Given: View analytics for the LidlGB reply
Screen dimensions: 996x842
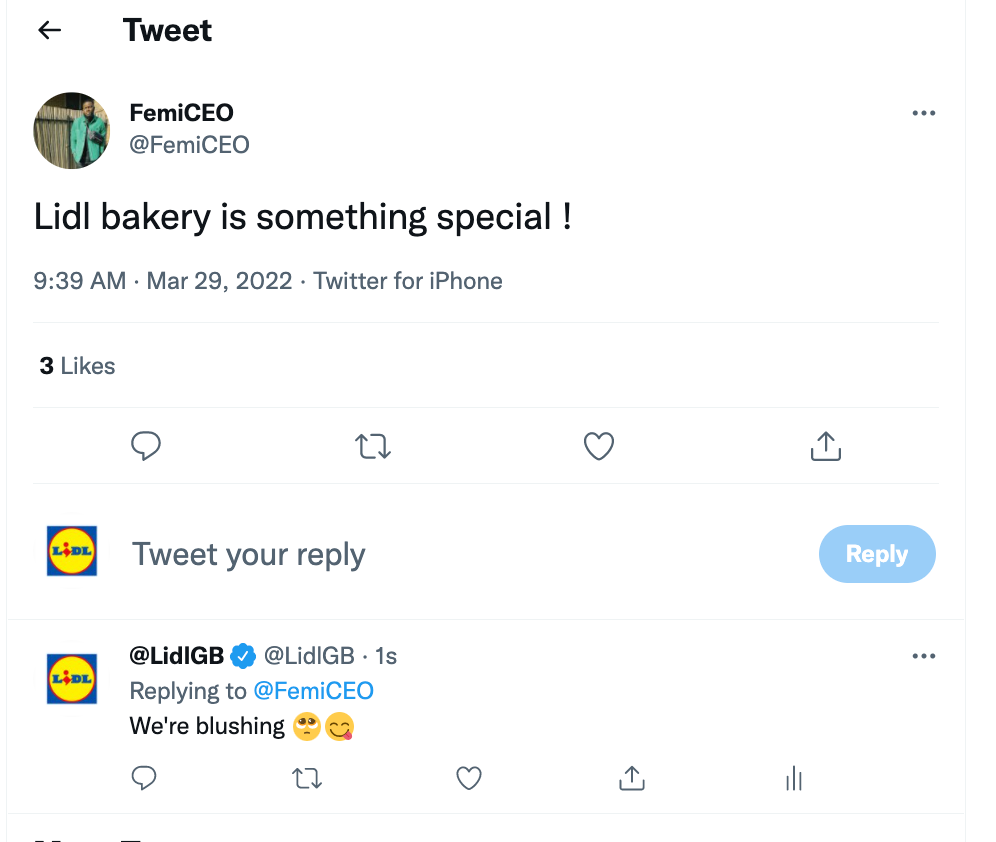Looking at the screenshot, I should point(794,778).
